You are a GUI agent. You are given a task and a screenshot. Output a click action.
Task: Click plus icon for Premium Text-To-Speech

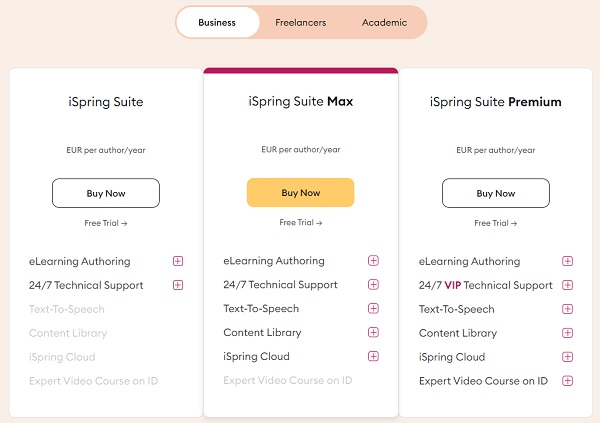tap(568, 310)
